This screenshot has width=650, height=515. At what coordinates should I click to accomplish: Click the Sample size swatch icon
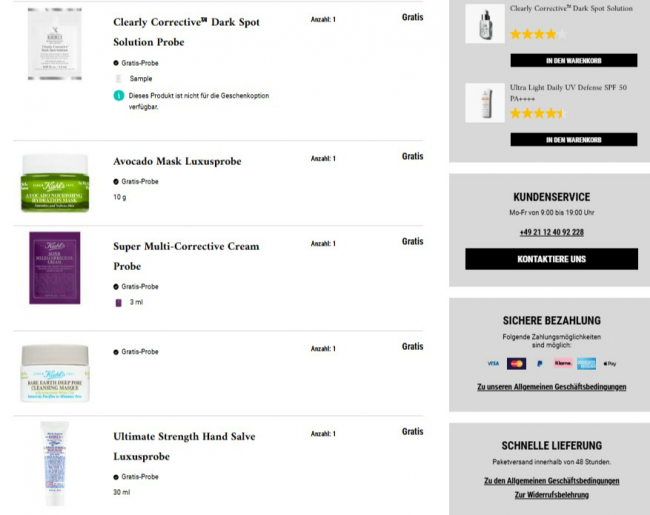[x=119, y=79]
